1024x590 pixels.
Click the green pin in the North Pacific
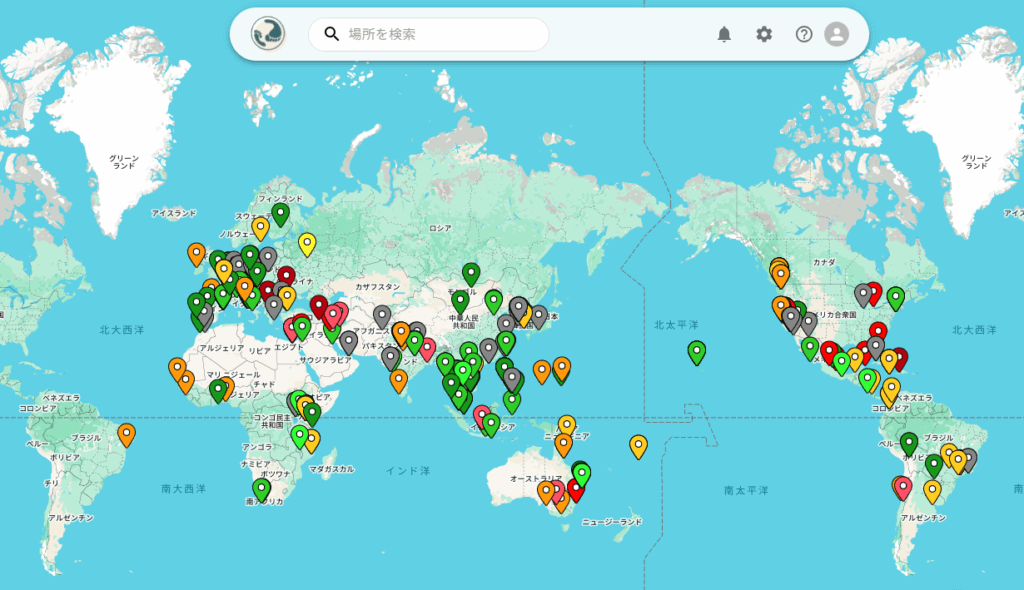click(x=697, y=351)
